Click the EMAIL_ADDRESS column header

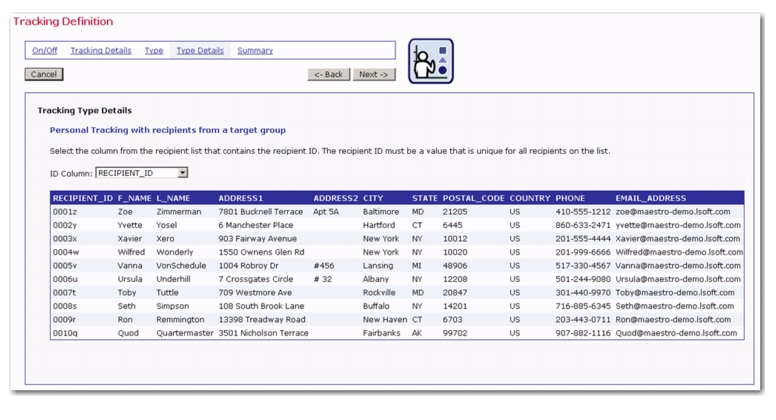pos(651,198)
